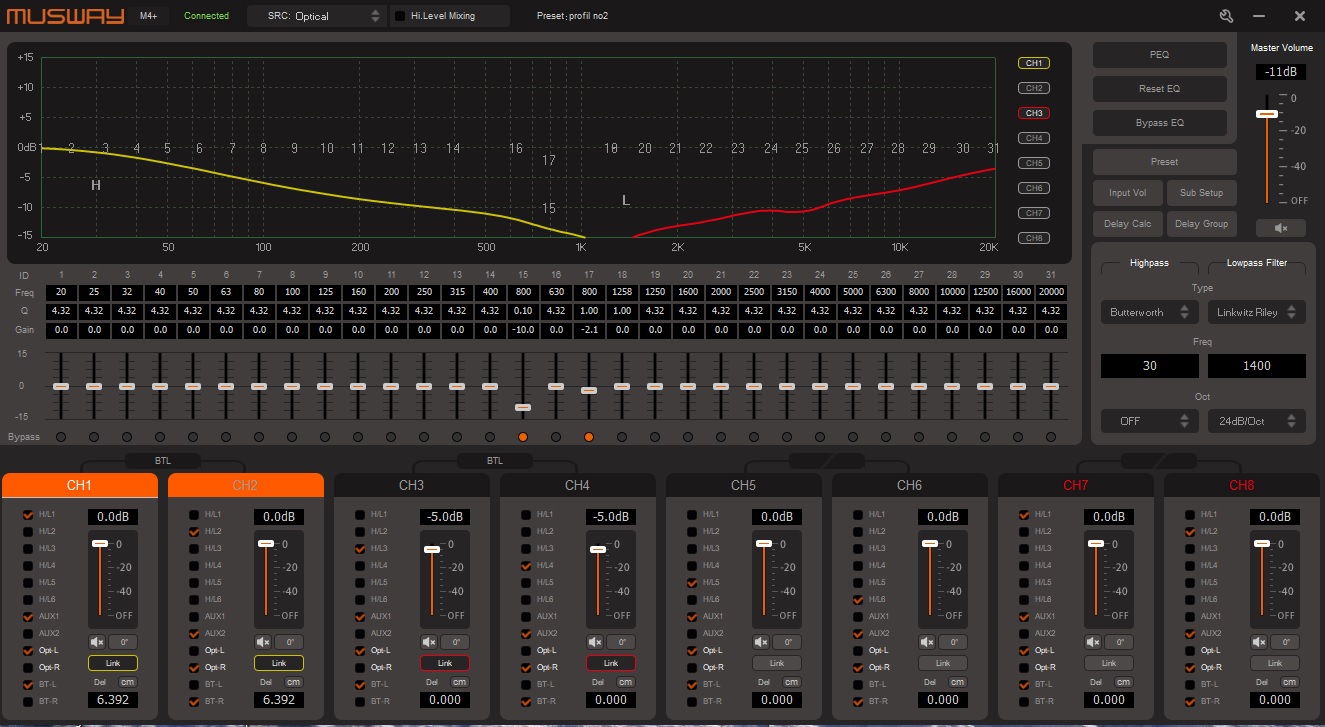
Task: Click the CH3 curve tag beside the graph
Action: click(x=1033, y=113)
